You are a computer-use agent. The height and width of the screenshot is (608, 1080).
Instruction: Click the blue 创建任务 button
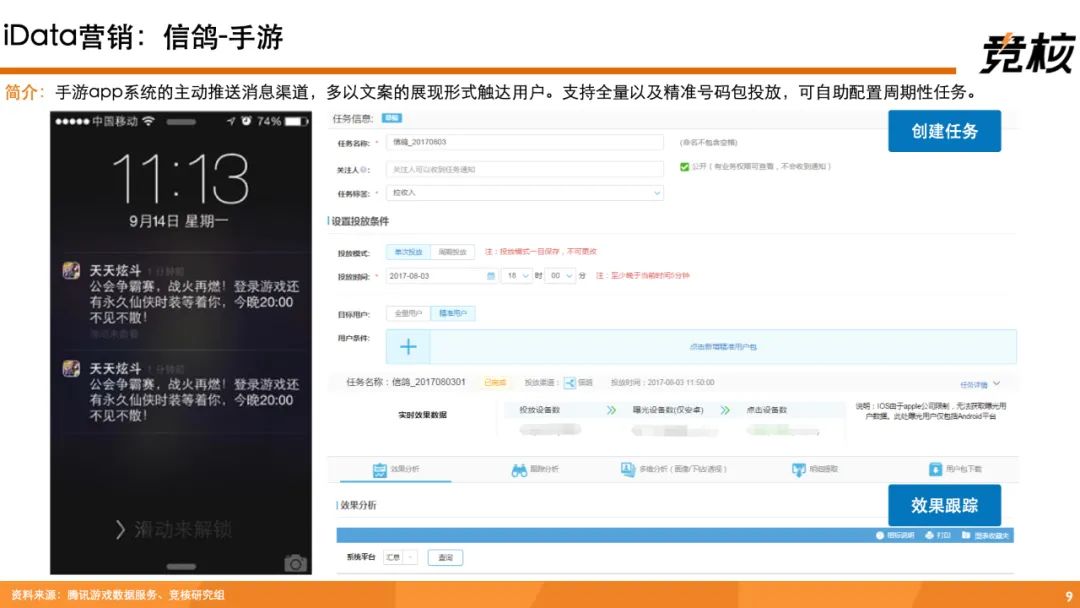point(944,131)
